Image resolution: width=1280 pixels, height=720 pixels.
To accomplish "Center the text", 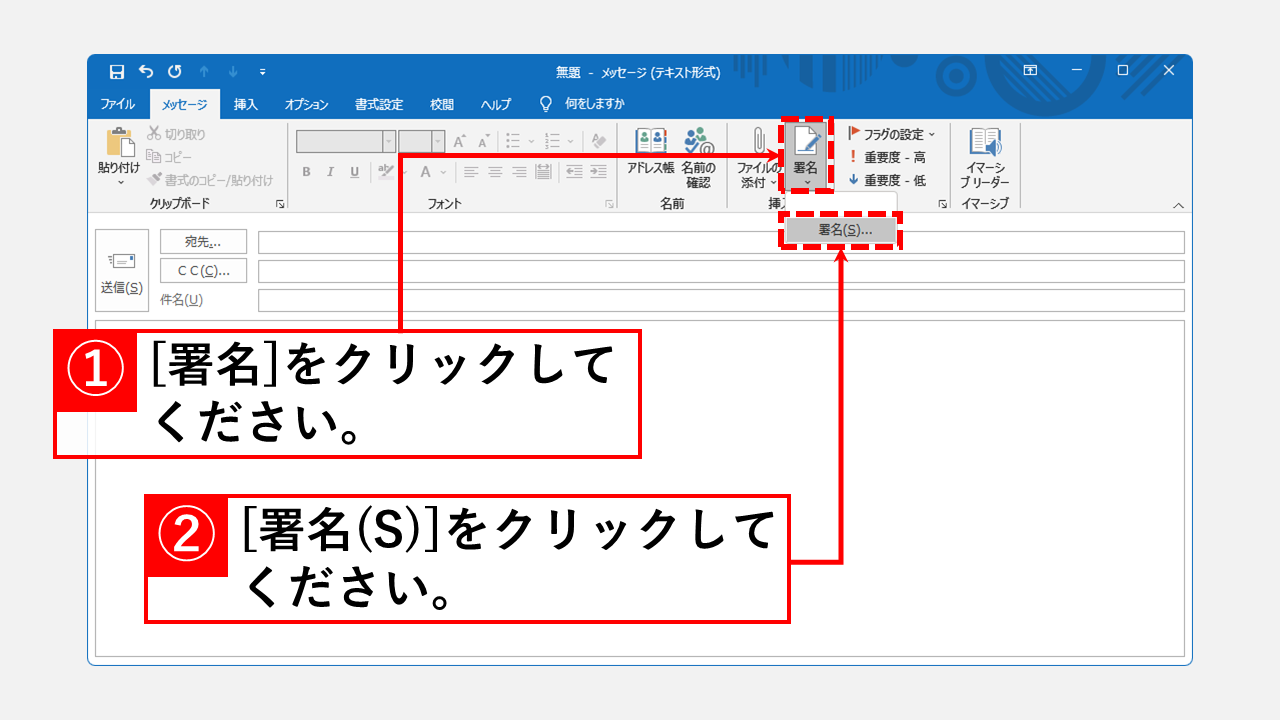I will [494, 172].
